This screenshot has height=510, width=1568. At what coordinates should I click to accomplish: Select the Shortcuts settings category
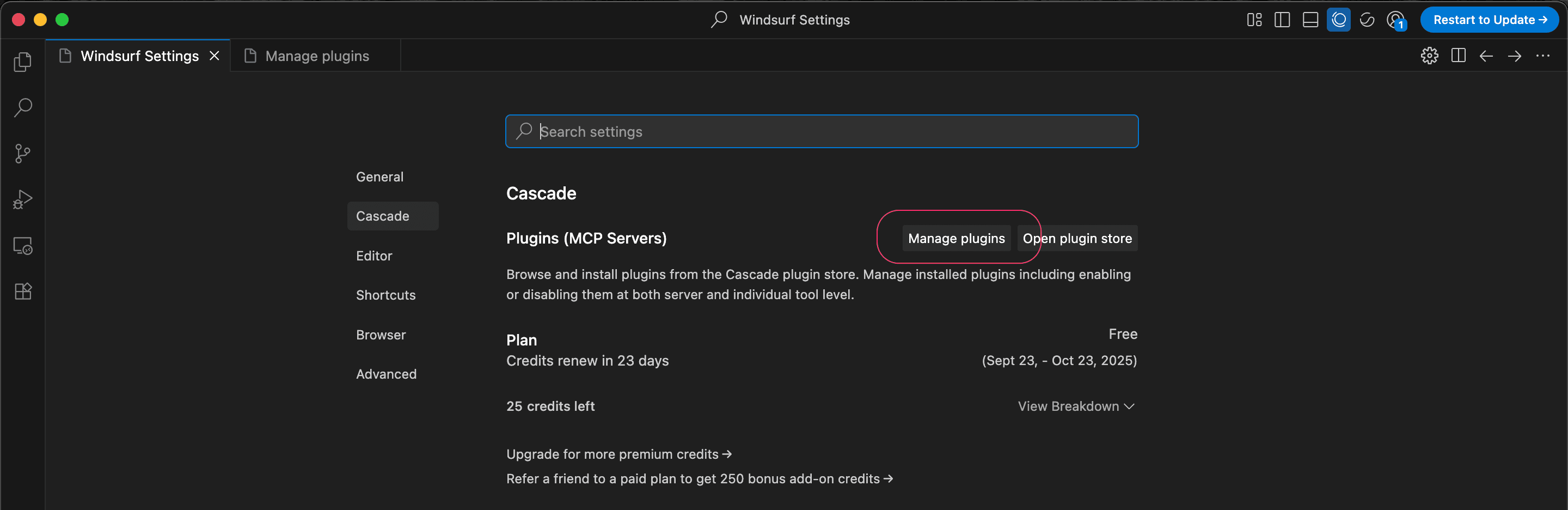(x=385, y=295)
